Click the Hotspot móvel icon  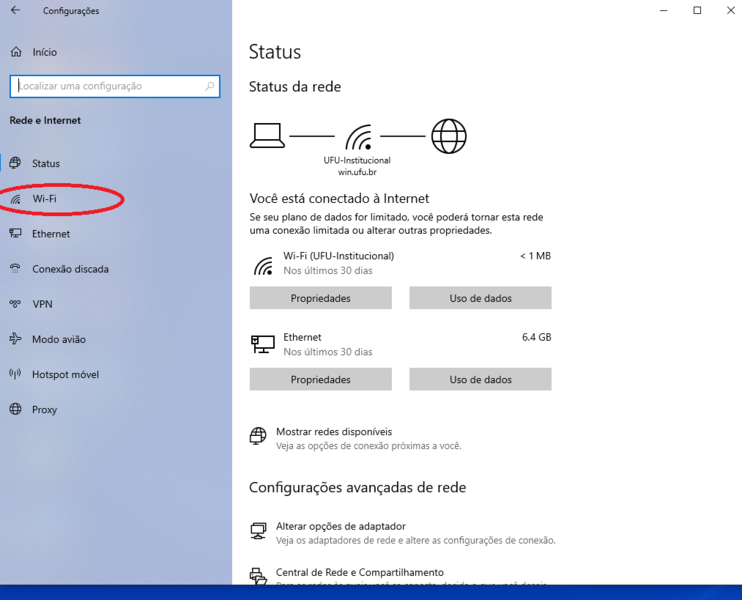point(15,374)
